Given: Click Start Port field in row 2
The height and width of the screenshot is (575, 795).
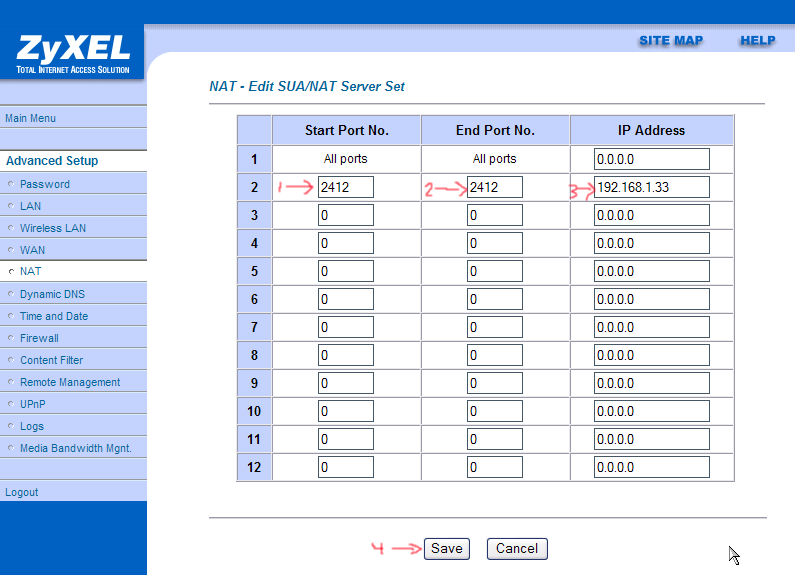Looking at the screenshot, I should [x=346, y=187].
